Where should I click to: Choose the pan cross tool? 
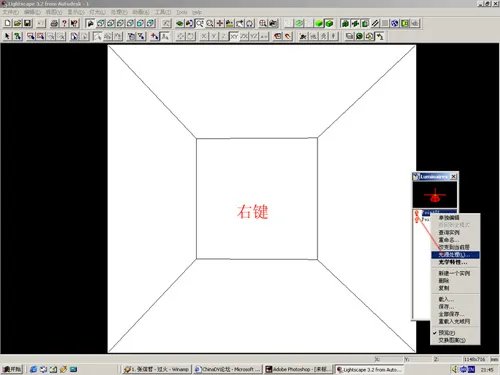[220, 23]
